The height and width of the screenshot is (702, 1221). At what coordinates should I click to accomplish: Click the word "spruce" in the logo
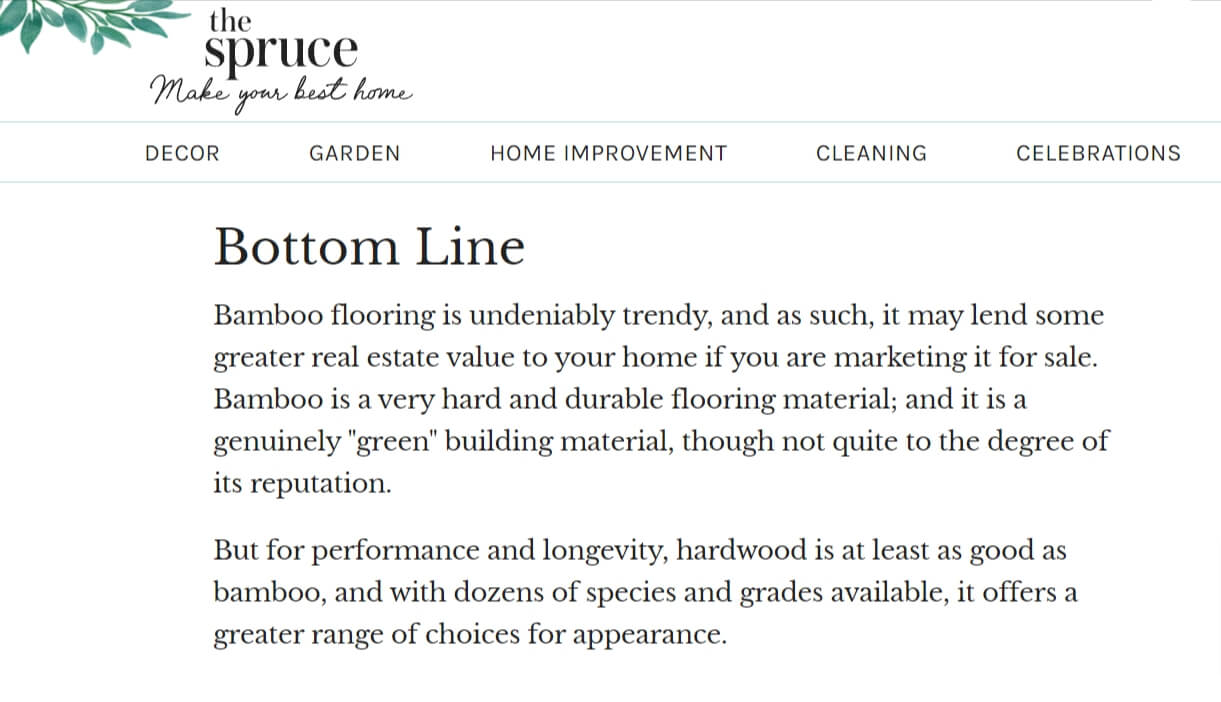pyautogui.click(x=281, y=51)
